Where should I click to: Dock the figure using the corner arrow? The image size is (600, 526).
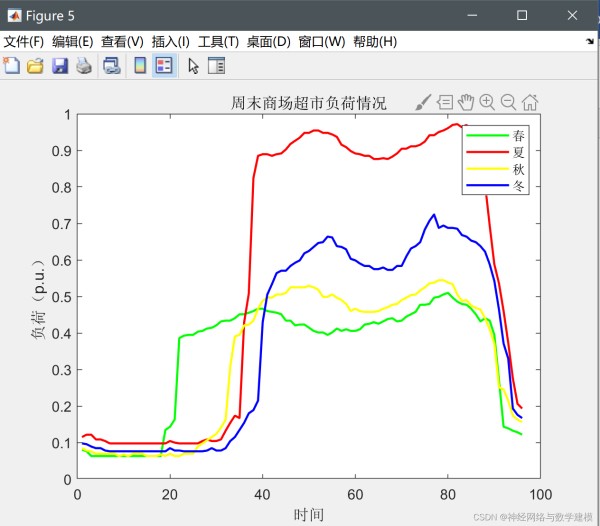coord(590,41)
